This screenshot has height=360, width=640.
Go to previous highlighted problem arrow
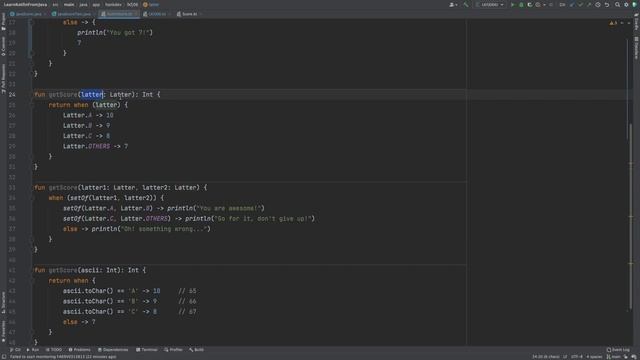622,23
